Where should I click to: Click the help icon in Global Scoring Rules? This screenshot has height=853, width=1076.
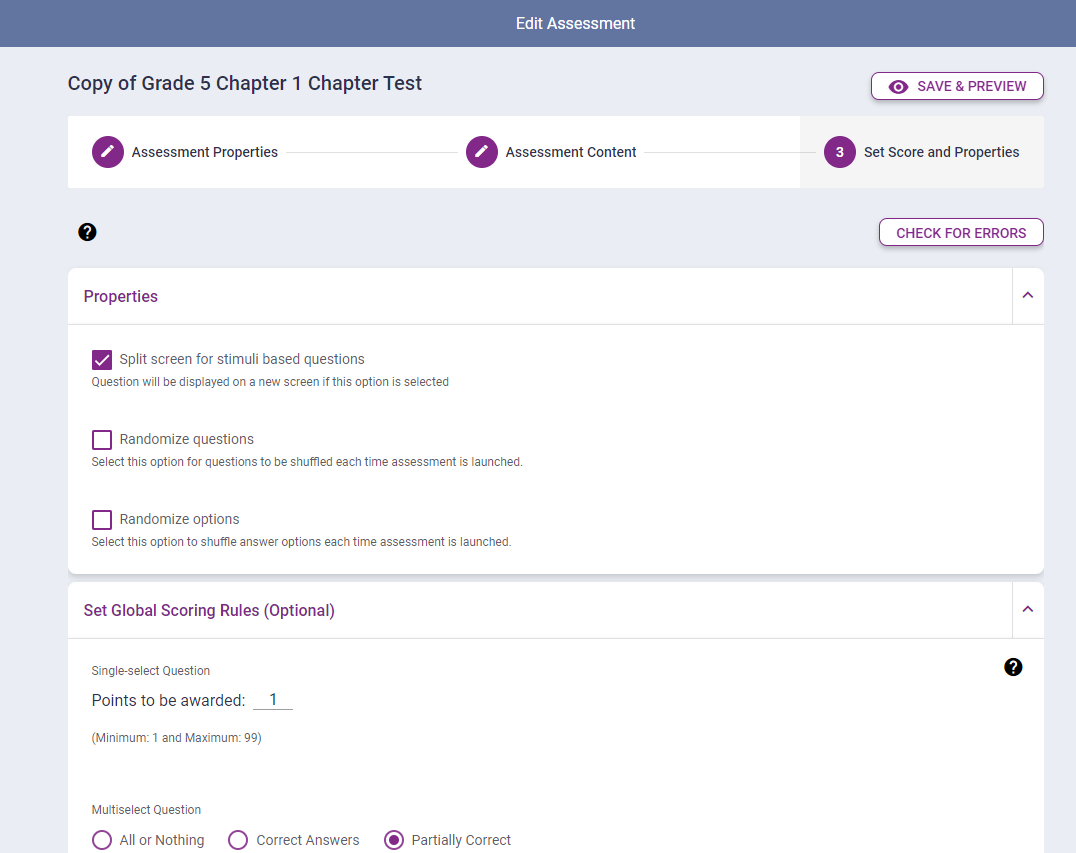tap(1013, 667)
